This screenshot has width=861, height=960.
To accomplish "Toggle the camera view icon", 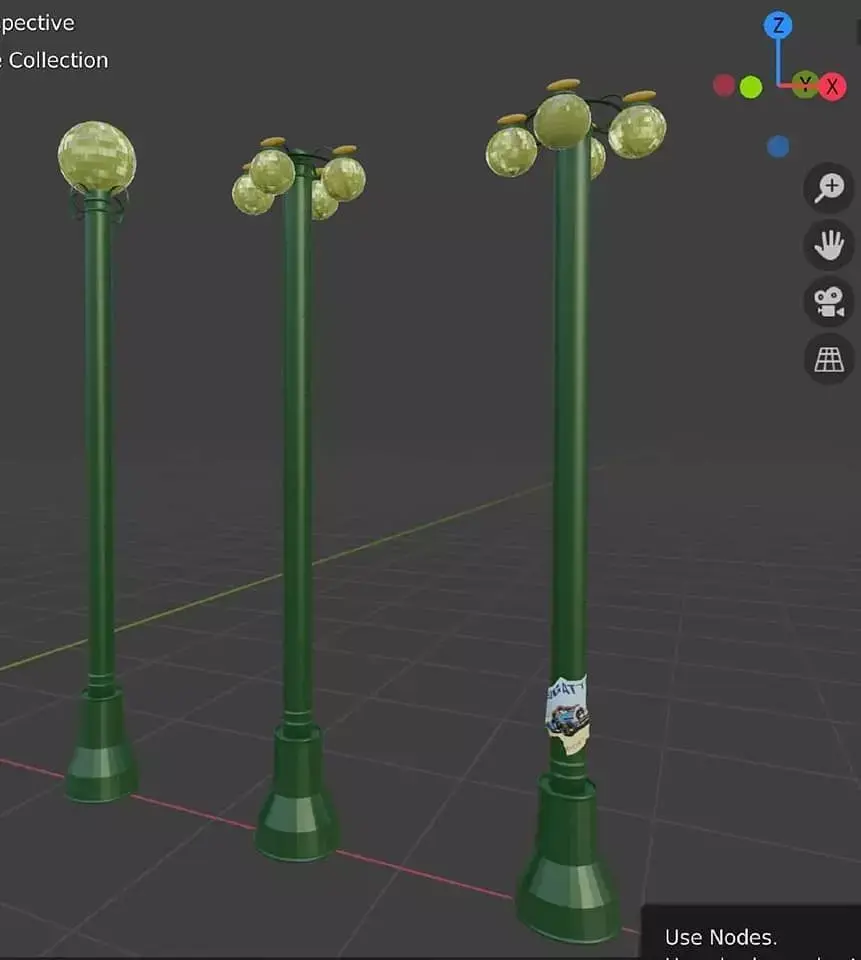I will (829, 302).
